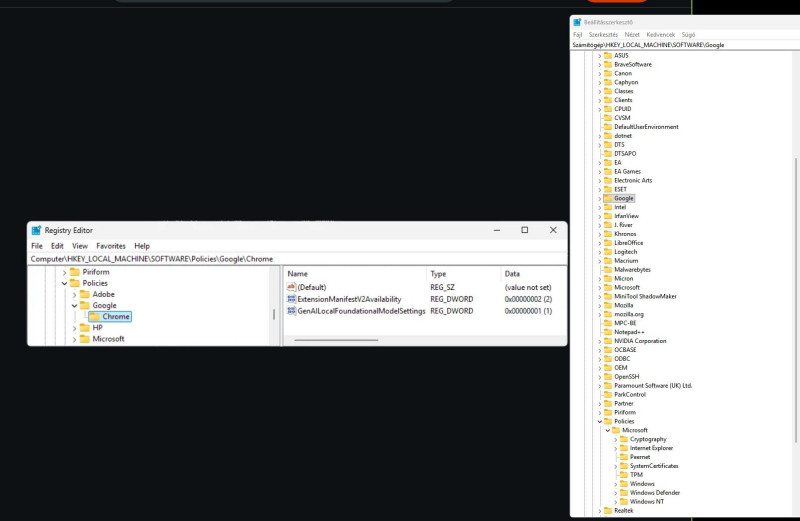The image size is (800, 521).
Task: Click the Piriform folder icon in left tree
Action: click(x=75, y=272)
